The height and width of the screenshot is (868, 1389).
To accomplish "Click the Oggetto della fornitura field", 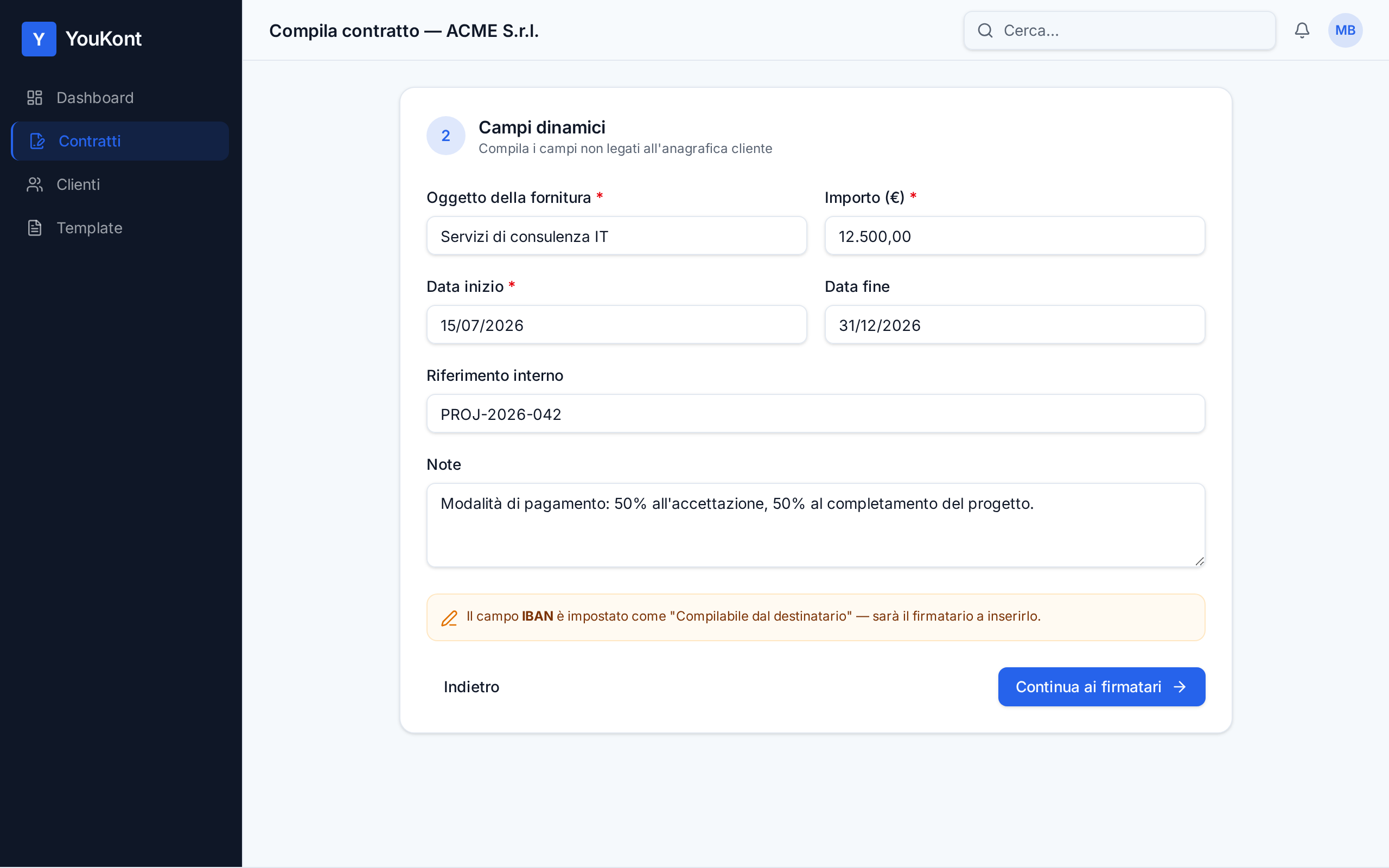I will [616, 236].
